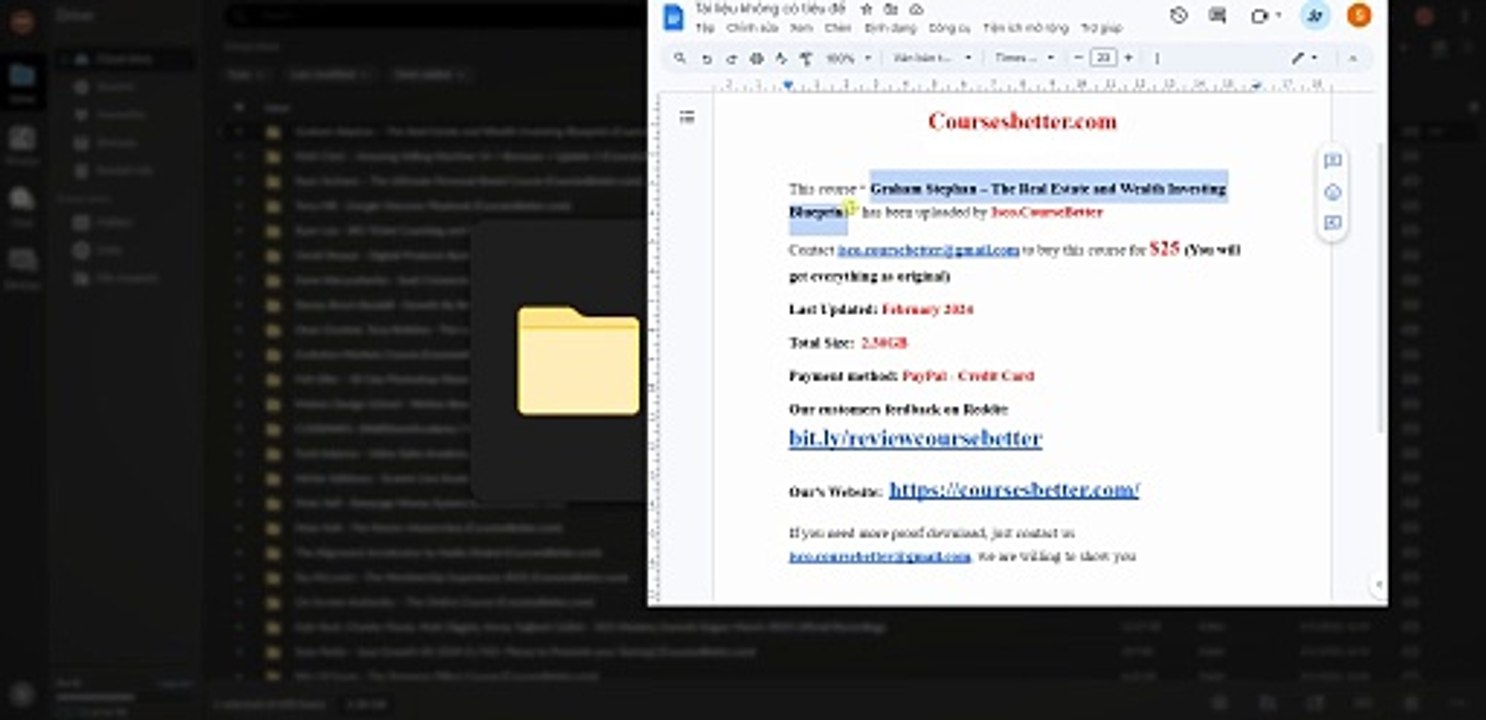Open the Chèn menu

pyautogui.click(x=838, y=28)
